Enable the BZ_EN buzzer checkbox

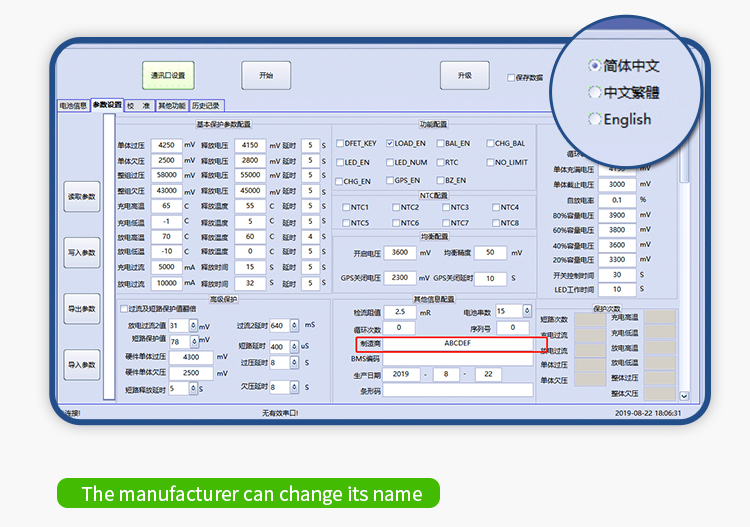pos(441,180)
